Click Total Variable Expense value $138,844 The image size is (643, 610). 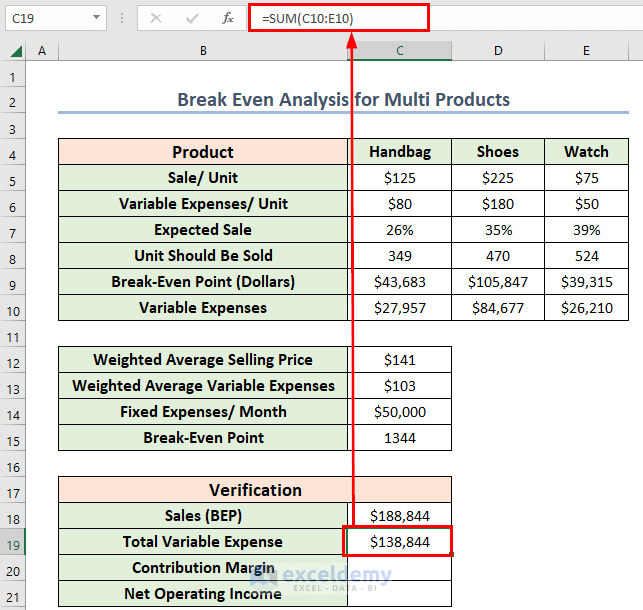(400, 542)
